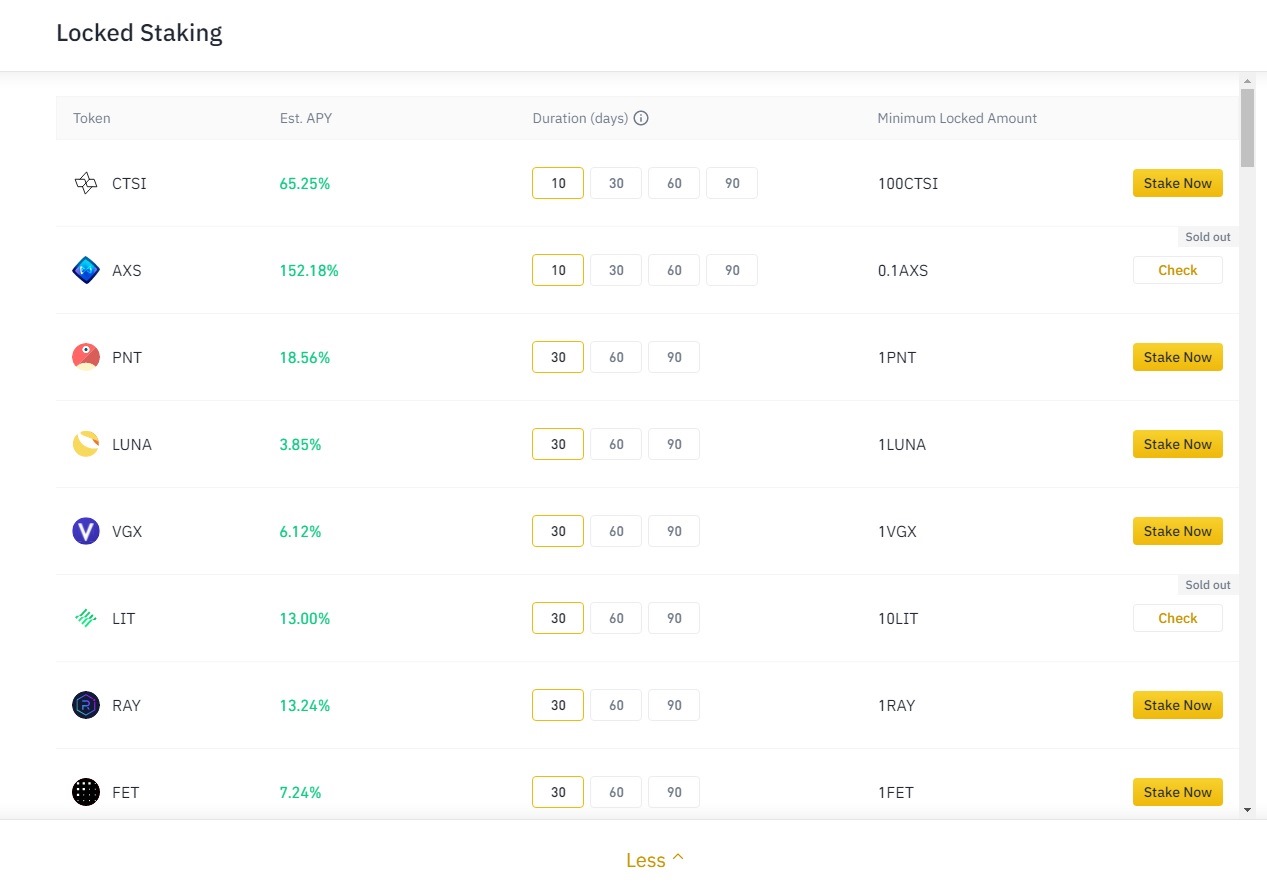This screenshot has height=883, width=1267.
Task: Click the vertical scrollbar thumb
Action: pyautogui.click(x=1247, y=128)
